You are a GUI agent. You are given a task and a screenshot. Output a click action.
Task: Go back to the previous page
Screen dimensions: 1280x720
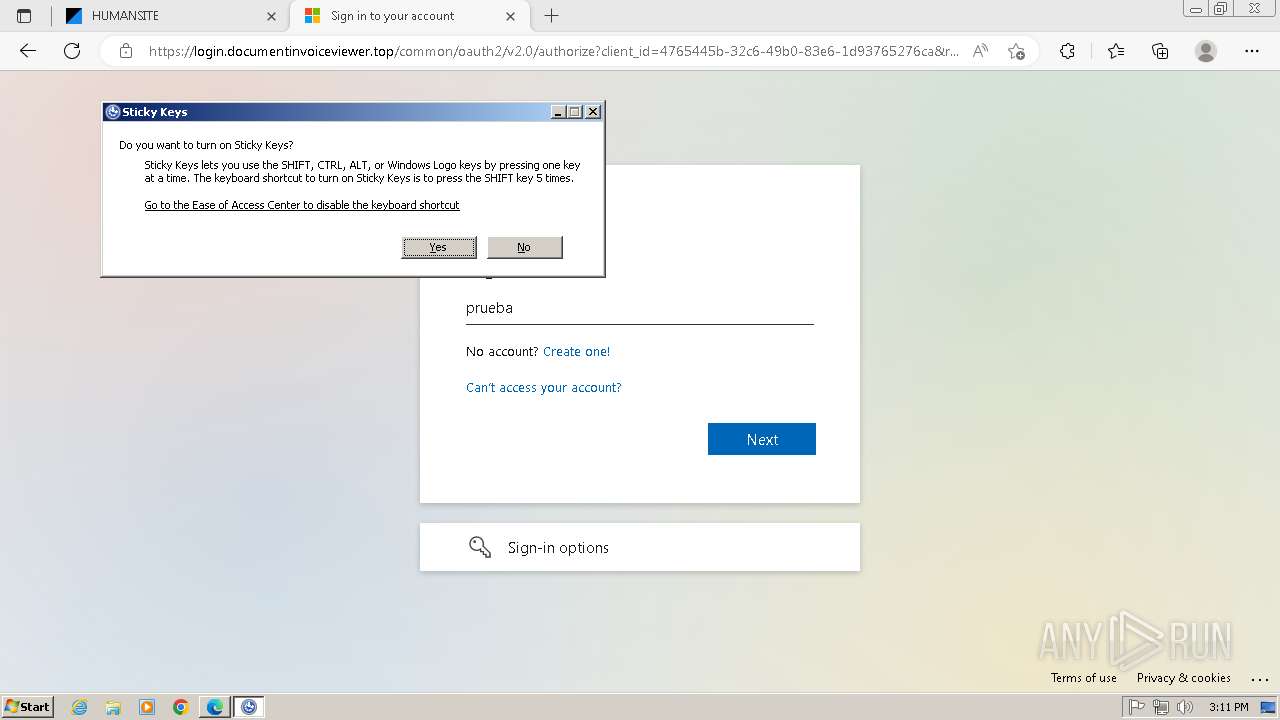(28, 51)
